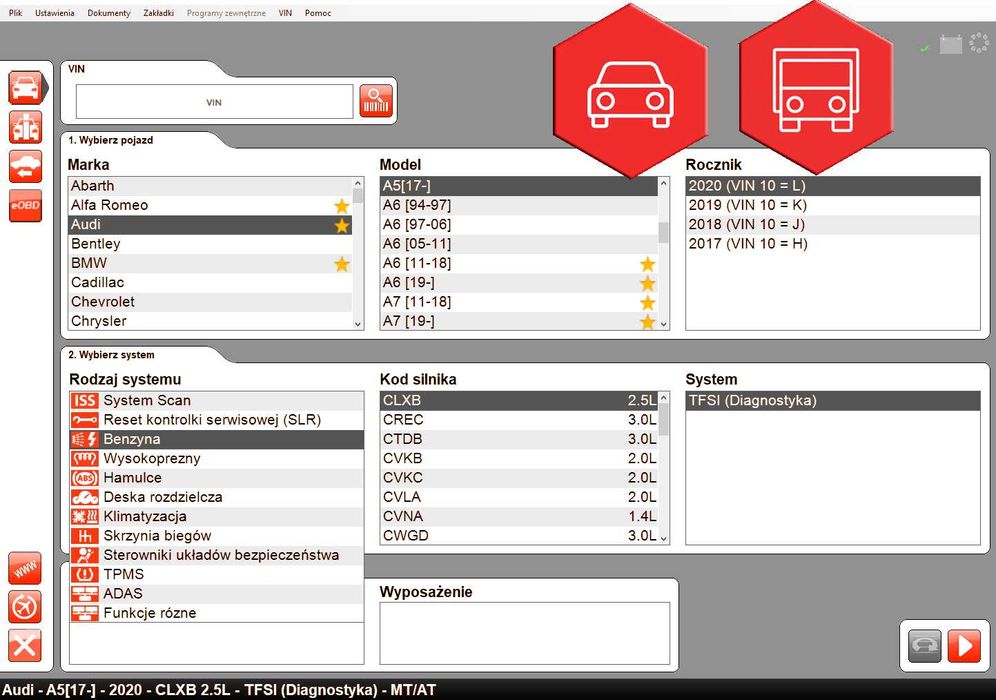
Task: Click the red X exit icon
Action: 25,646
